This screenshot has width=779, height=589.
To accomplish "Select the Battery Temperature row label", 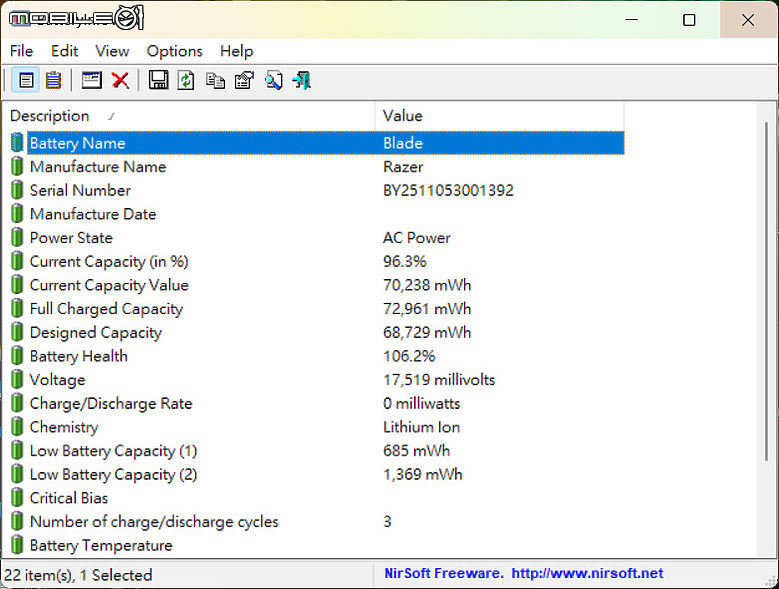I will [101, 545].
